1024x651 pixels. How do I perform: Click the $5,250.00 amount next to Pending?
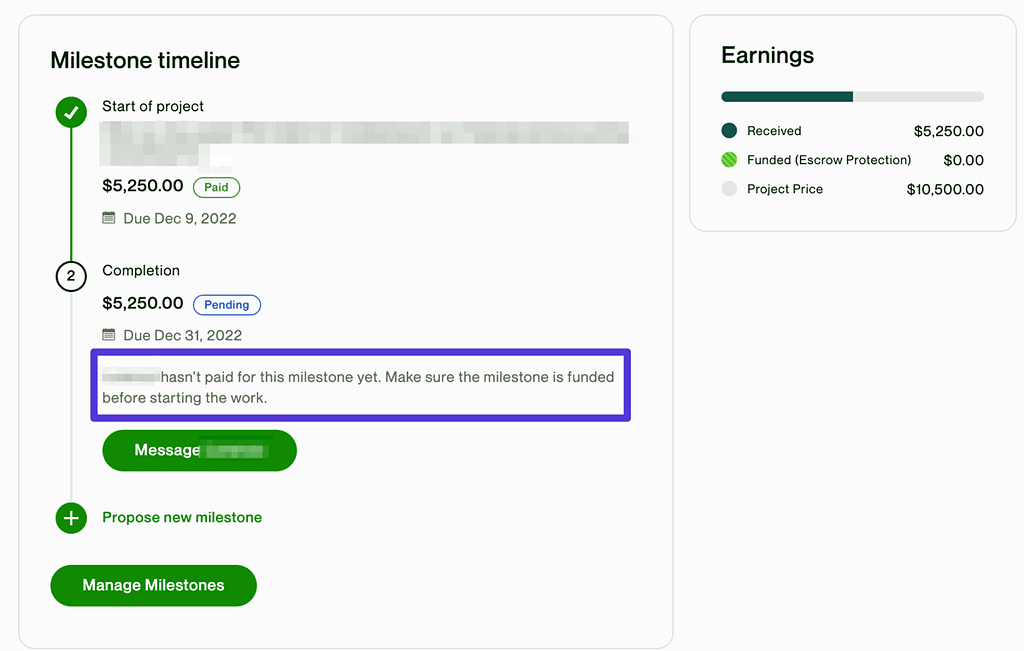click(x=142, y=304)
